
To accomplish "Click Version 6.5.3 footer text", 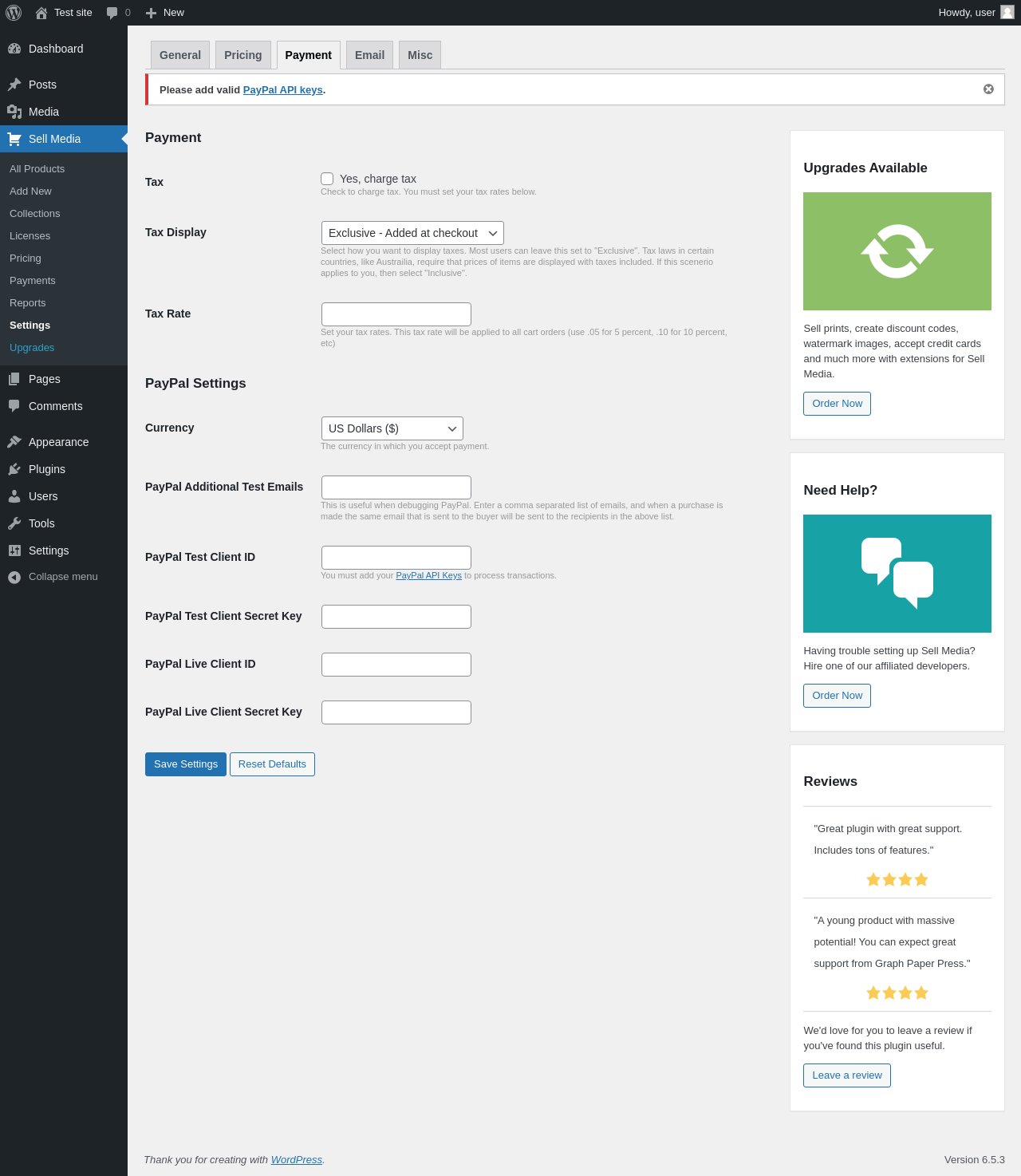I will (x=975, y=1160).
